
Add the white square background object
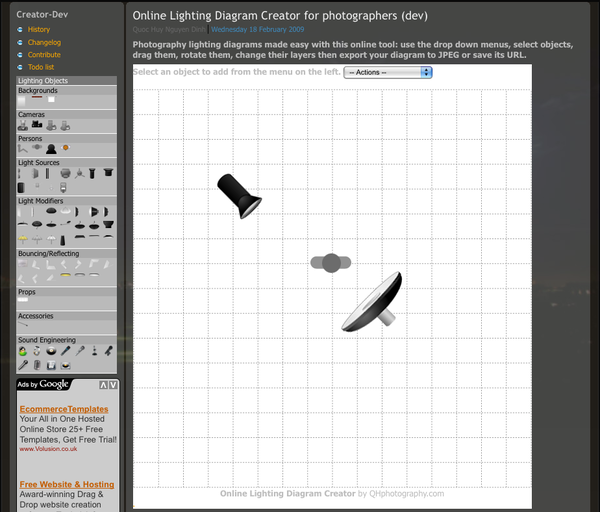click(51, 99)
